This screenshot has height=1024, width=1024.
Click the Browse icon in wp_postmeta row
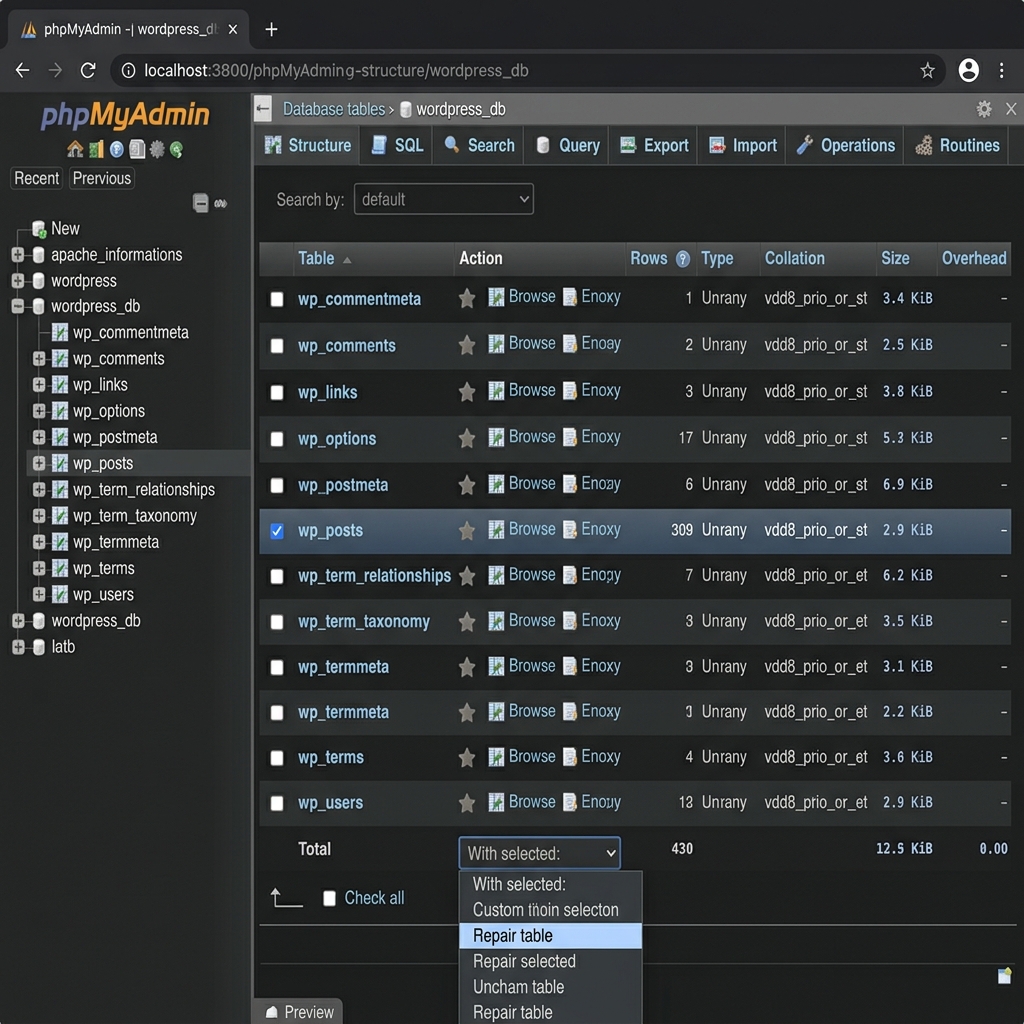coord(496,484)
